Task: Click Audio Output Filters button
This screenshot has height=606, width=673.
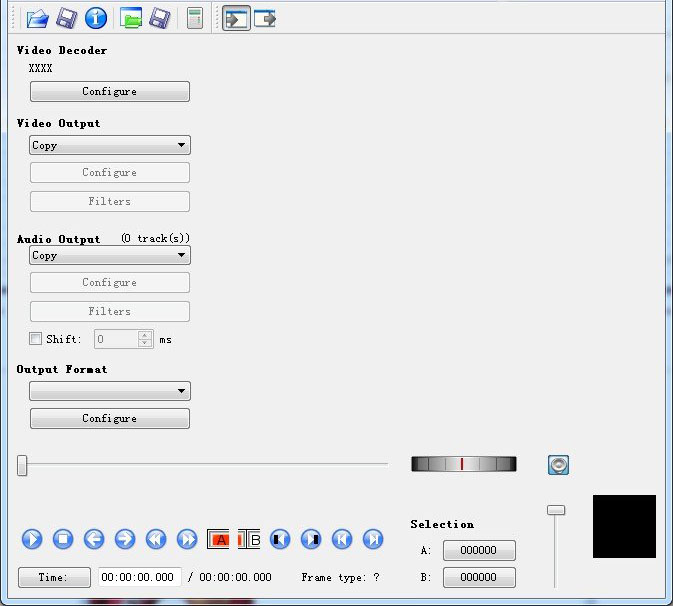Action: tap(110, 311)
